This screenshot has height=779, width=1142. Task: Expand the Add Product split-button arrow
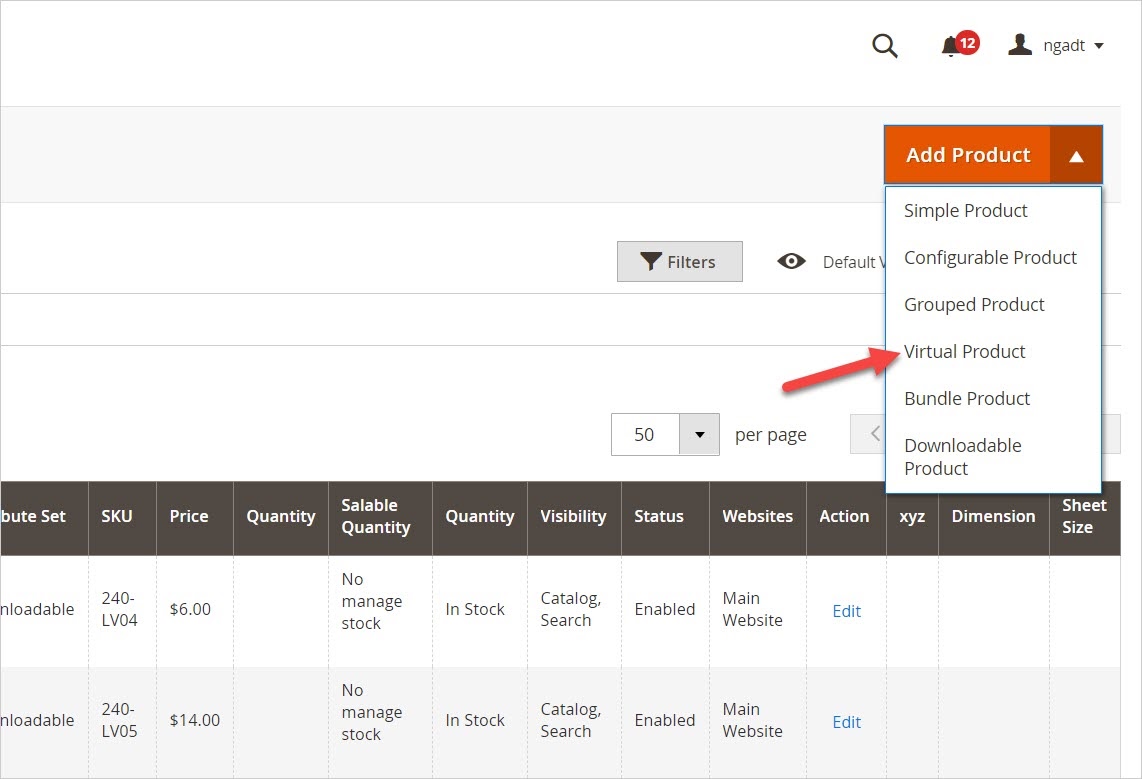1076,155
